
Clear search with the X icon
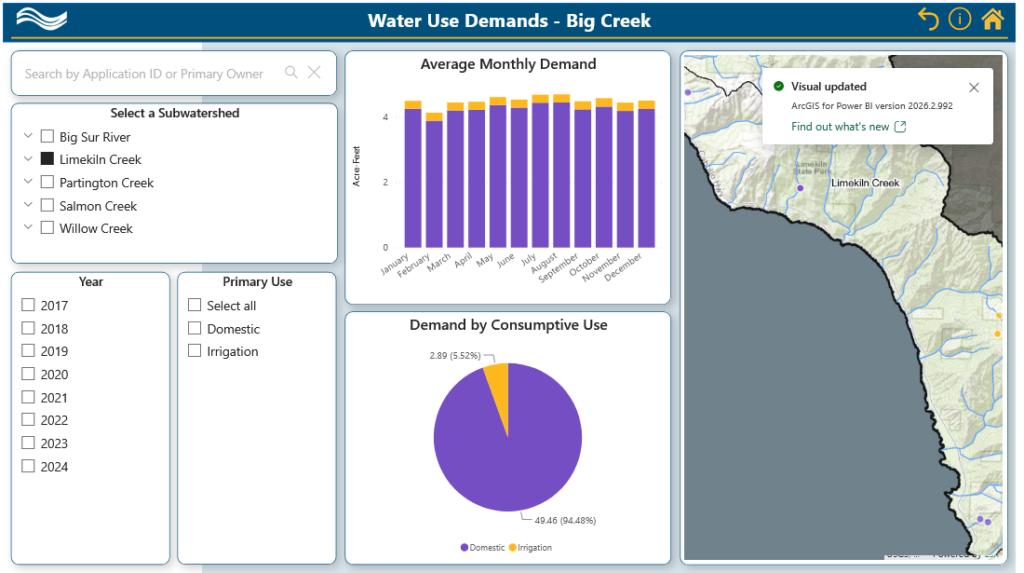(314, 73)
